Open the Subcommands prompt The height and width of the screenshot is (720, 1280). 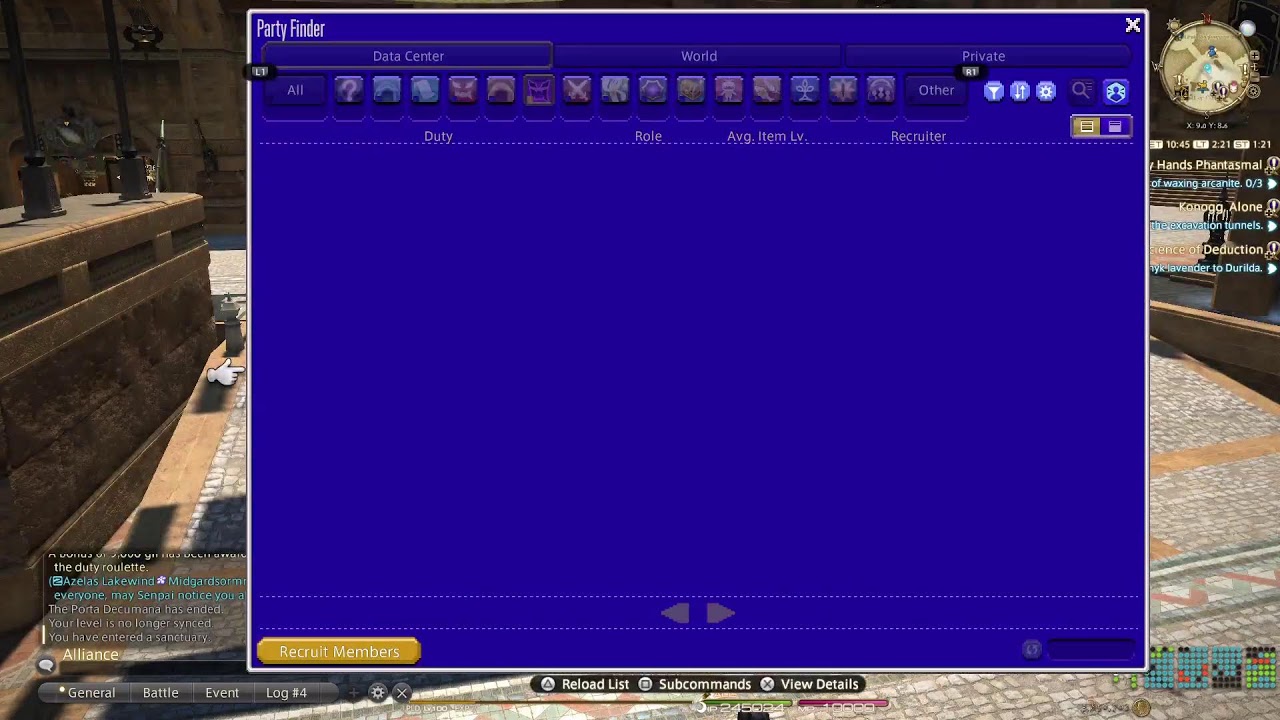[x=694, y=684]
